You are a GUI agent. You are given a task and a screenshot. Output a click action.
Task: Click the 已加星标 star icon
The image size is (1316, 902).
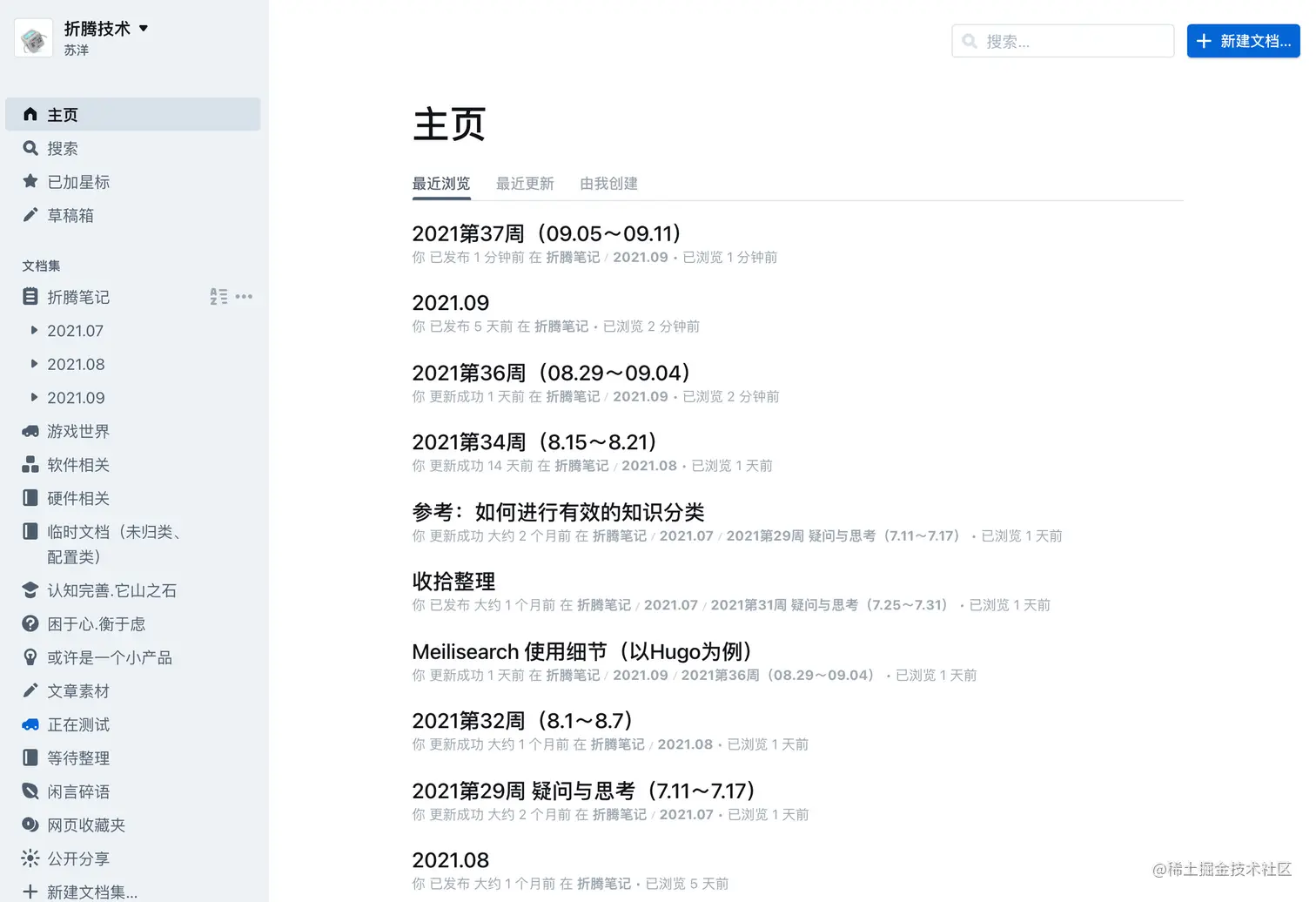click(30, 181)
